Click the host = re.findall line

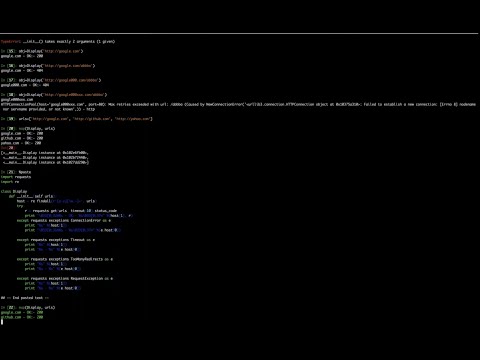click(57, 201)
